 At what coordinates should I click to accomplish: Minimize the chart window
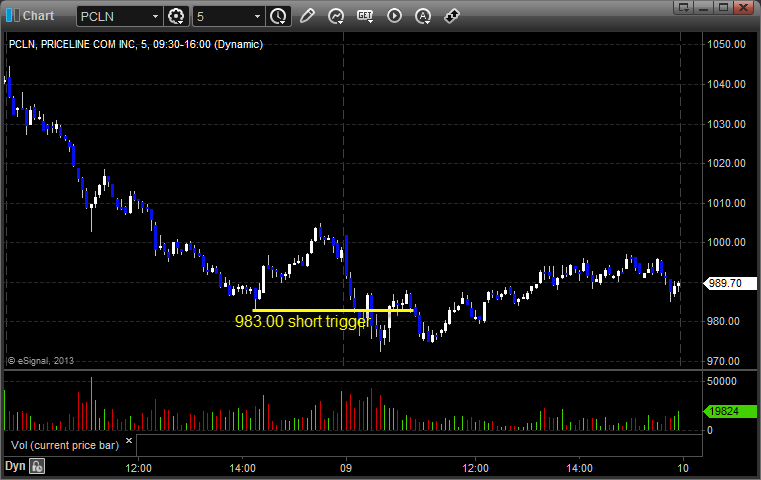click(704, 7)
